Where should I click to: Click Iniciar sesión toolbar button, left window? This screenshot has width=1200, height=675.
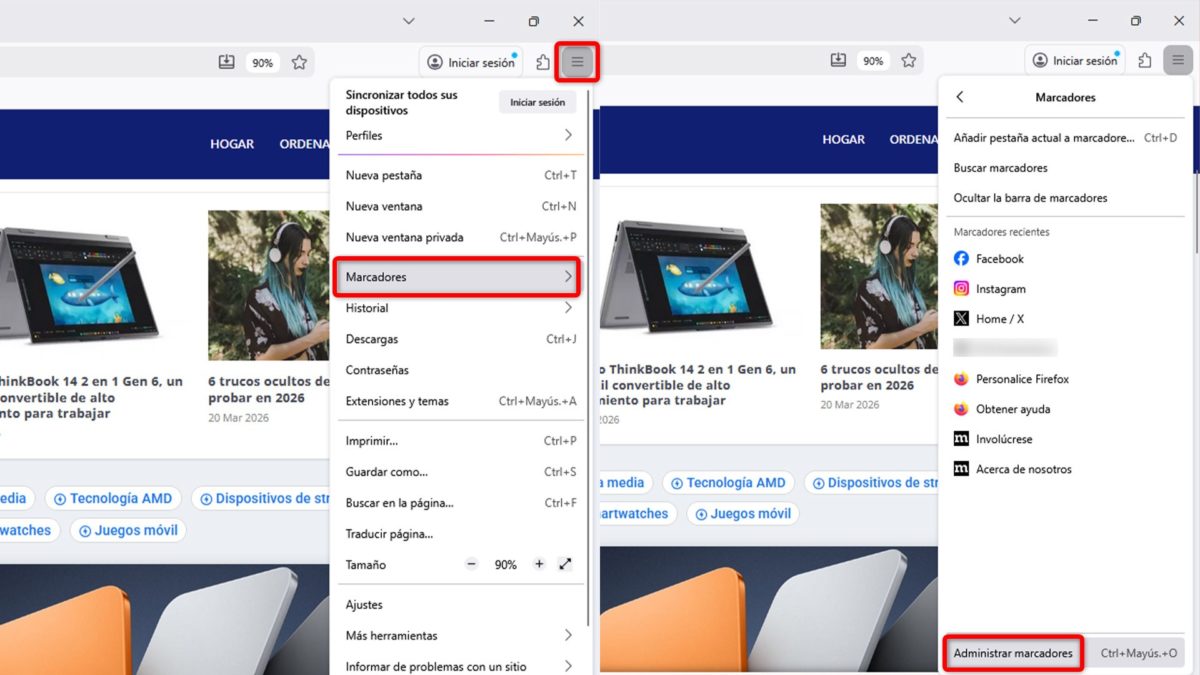coord(471,62)
